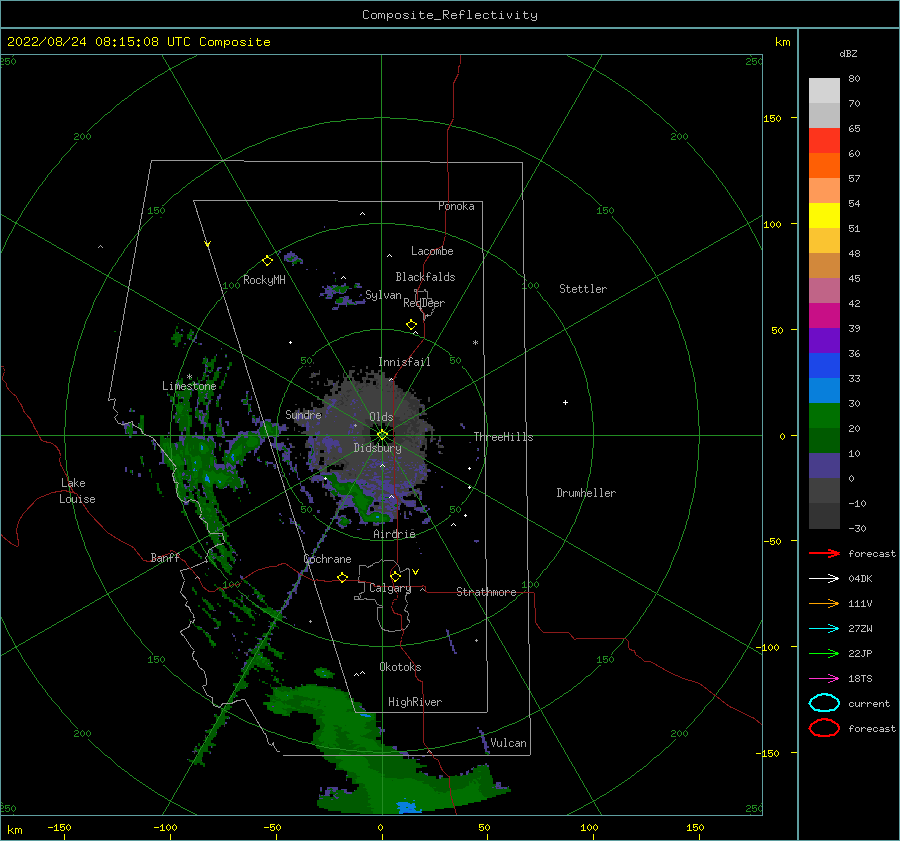Select the orange 57-60 dBZ swatch
This screenshot has width=900, height=841.
(x=824, y=166)
